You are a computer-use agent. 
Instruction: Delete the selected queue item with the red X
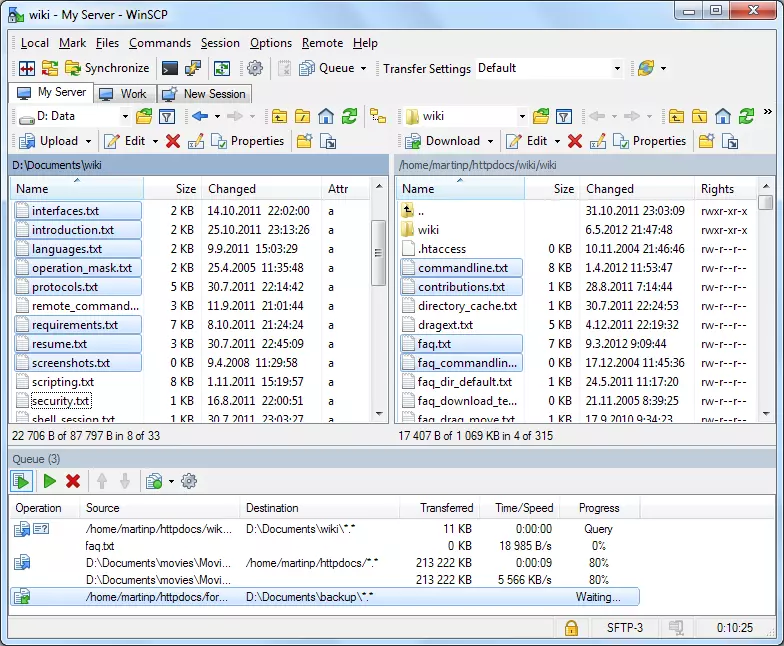(73, 481)
